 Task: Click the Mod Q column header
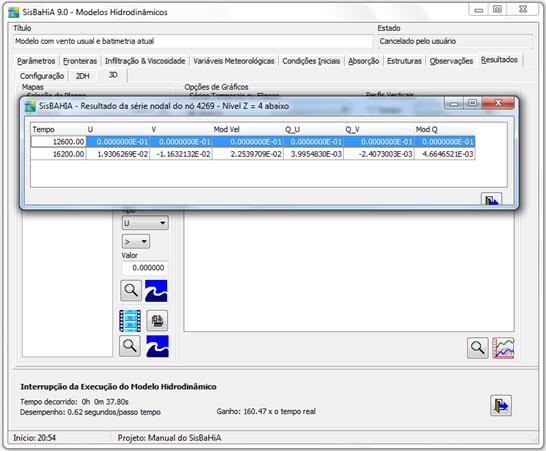[444, 130]
